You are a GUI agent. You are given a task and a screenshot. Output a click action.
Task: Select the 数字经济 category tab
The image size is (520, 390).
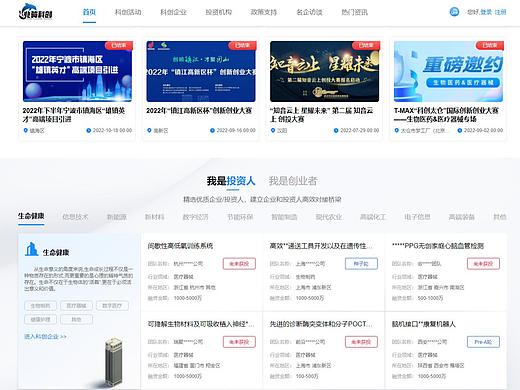(x=195, y=217)
